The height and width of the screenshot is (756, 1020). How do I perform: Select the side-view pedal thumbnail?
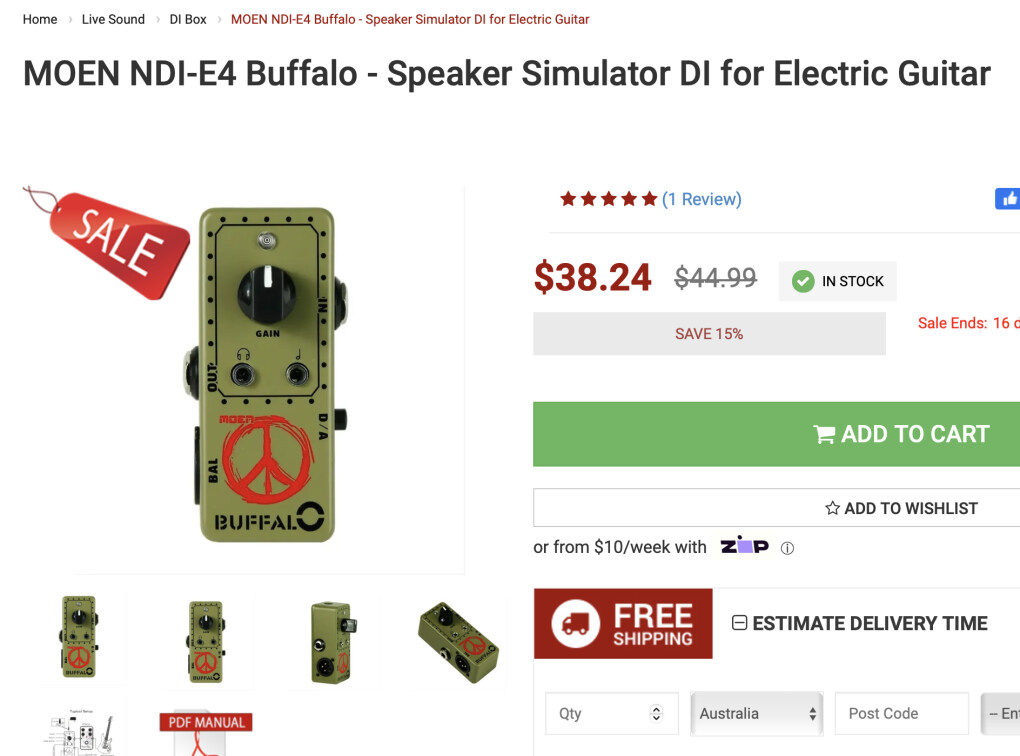331,640
